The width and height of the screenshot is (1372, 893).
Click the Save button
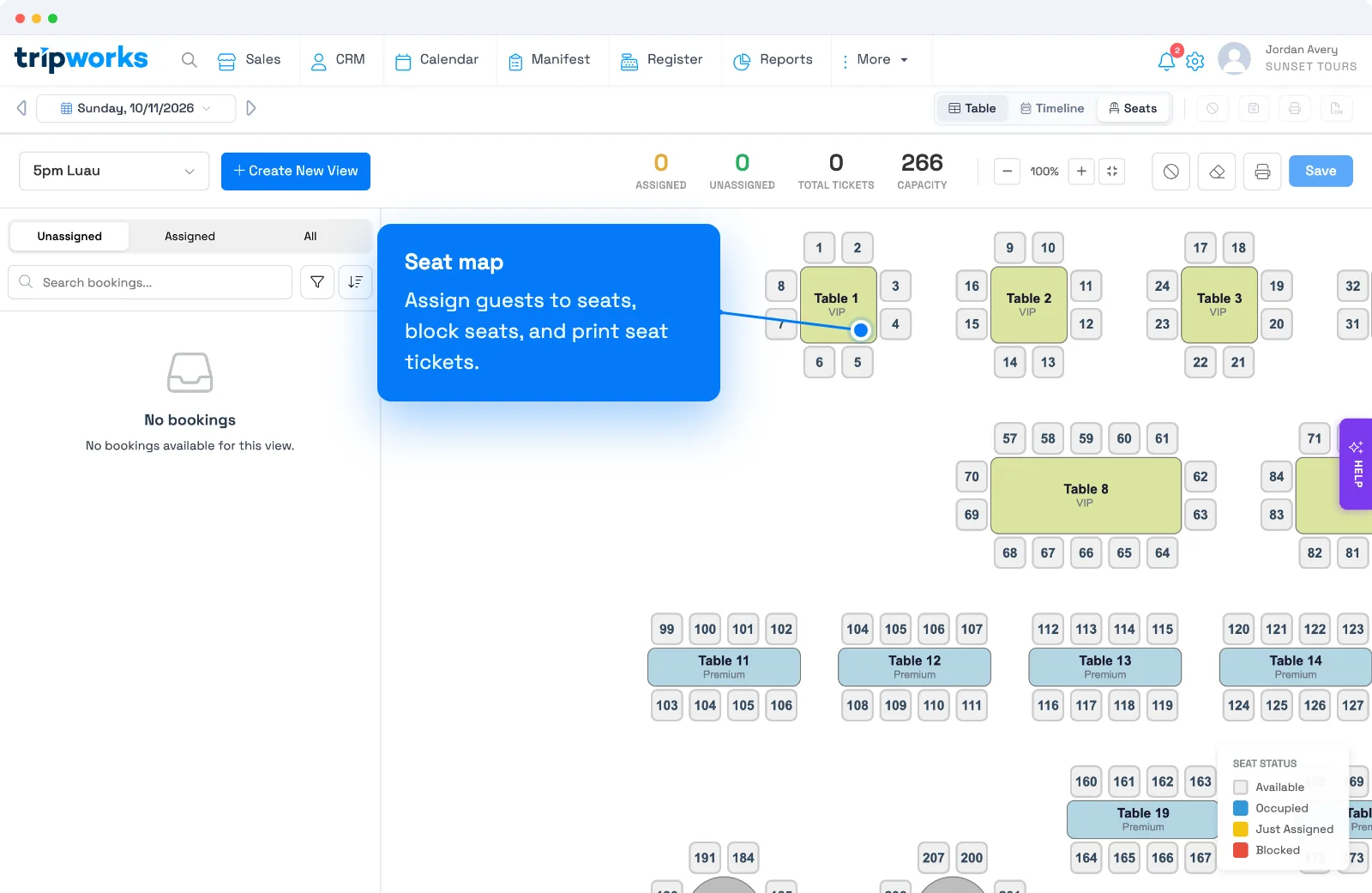point(1321,172)
